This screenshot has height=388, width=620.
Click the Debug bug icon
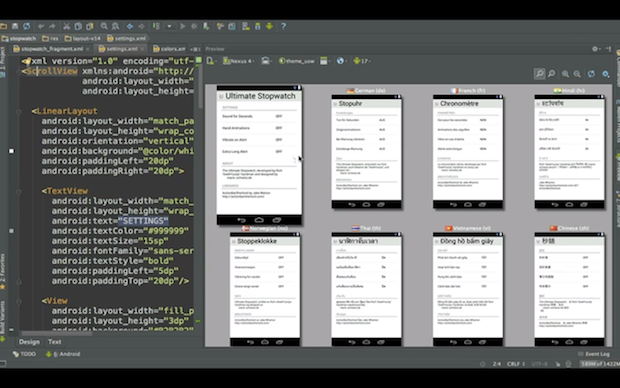[194, 26]
